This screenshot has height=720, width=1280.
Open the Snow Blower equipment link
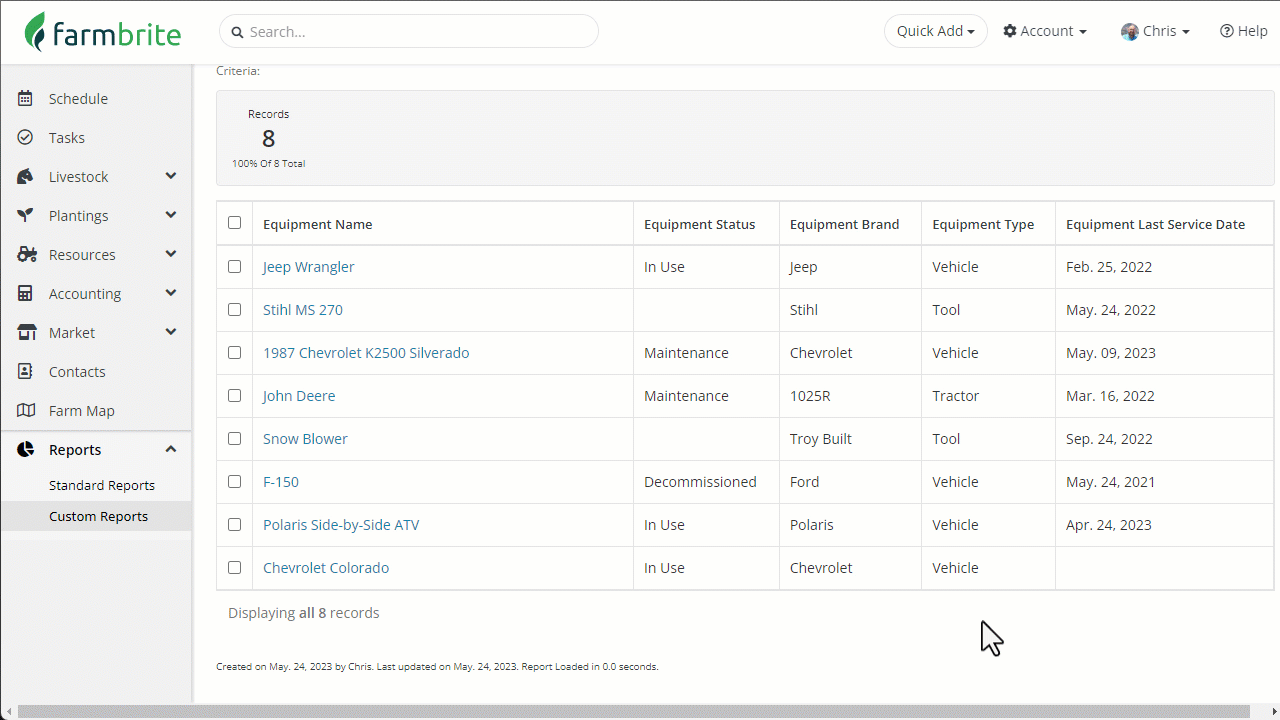[305, 439]
